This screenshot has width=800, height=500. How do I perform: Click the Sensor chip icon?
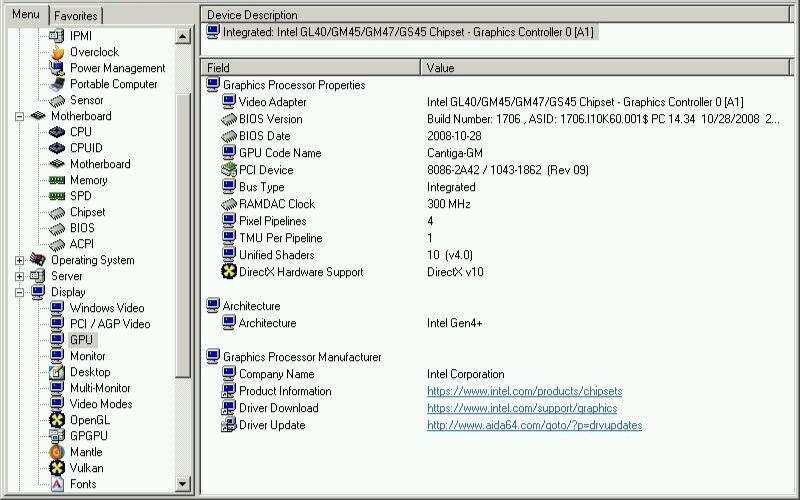[57, 101]
